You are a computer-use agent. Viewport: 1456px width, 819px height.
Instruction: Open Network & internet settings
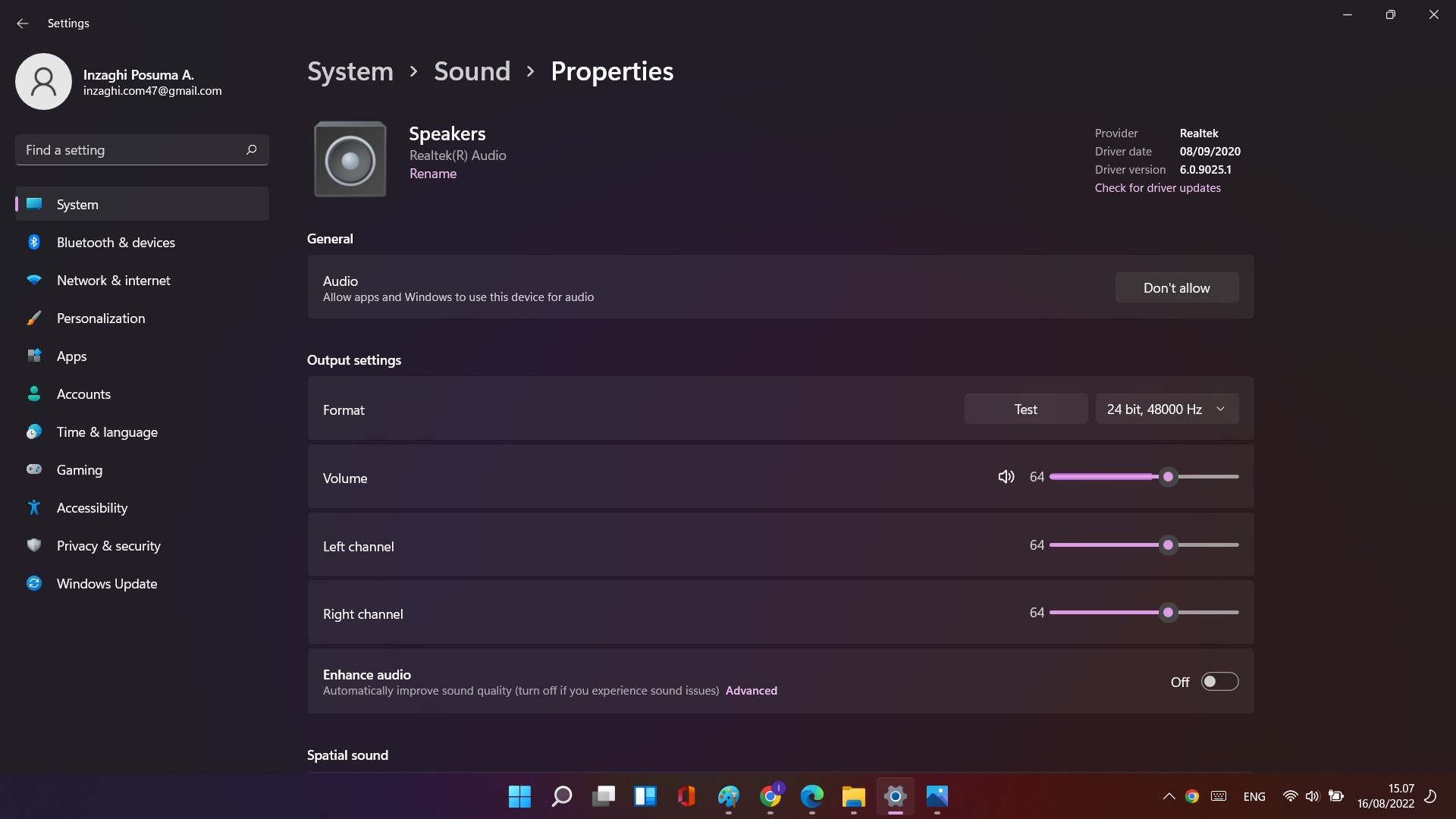(142, 280)
